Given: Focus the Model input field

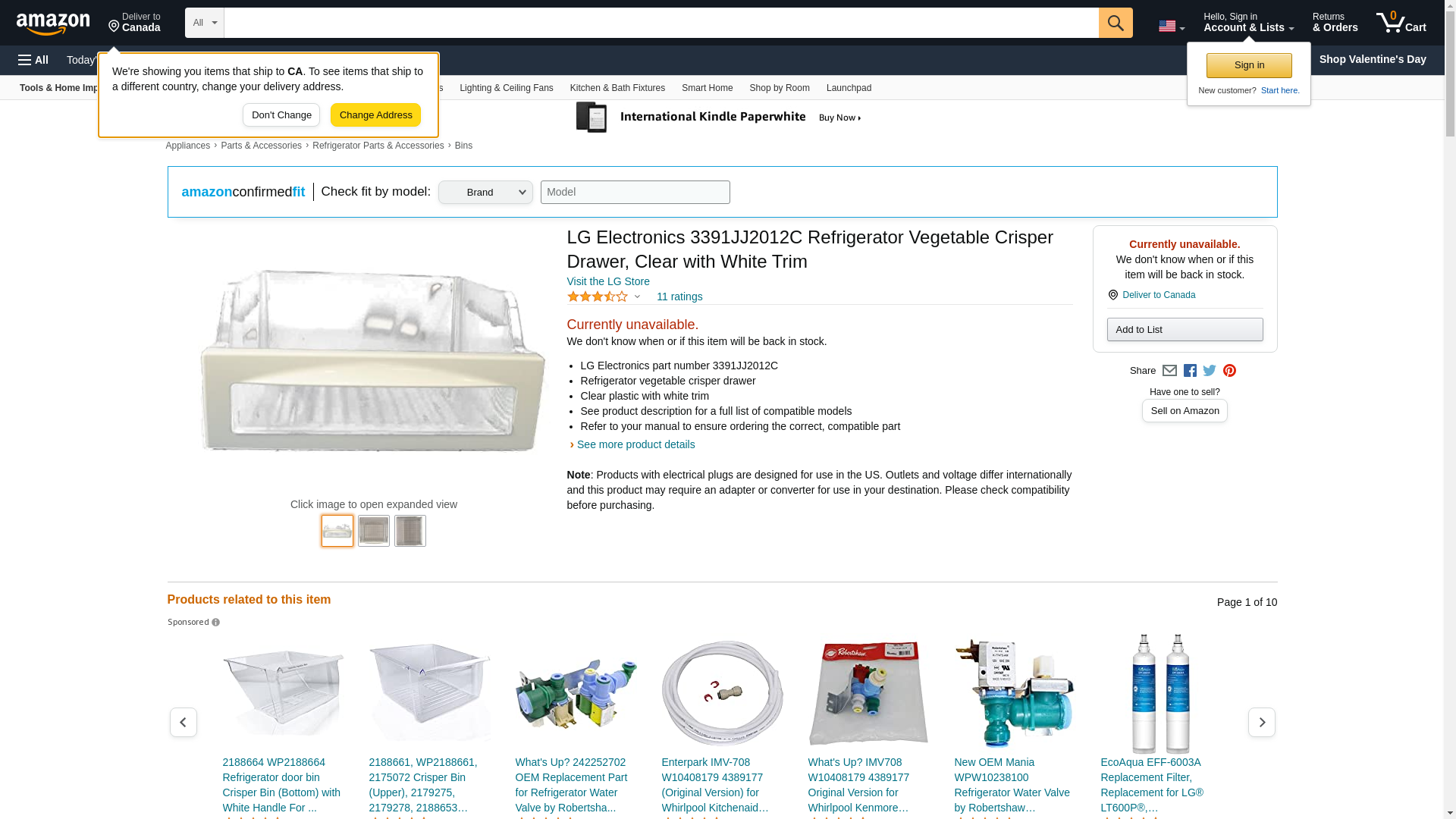Looking at the screenshot, I should click(x=635, y=192).
